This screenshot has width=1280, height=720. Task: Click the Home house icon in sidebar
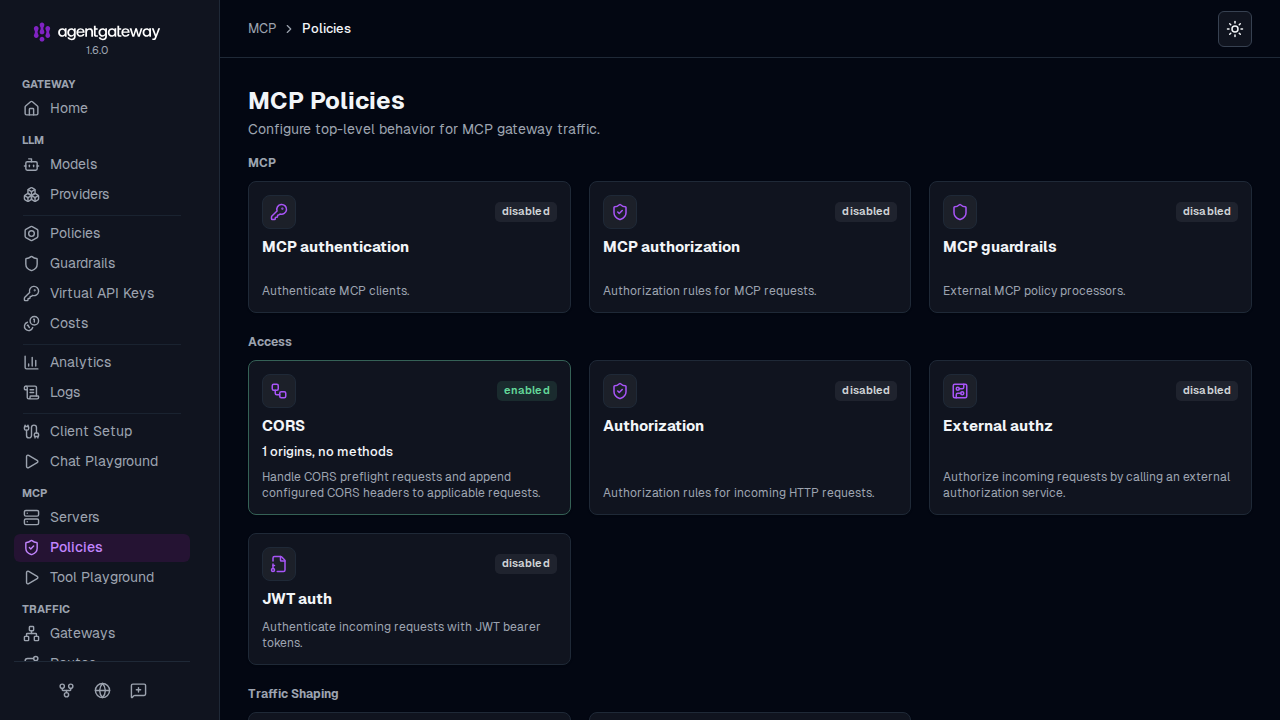[x=32, y=108]
